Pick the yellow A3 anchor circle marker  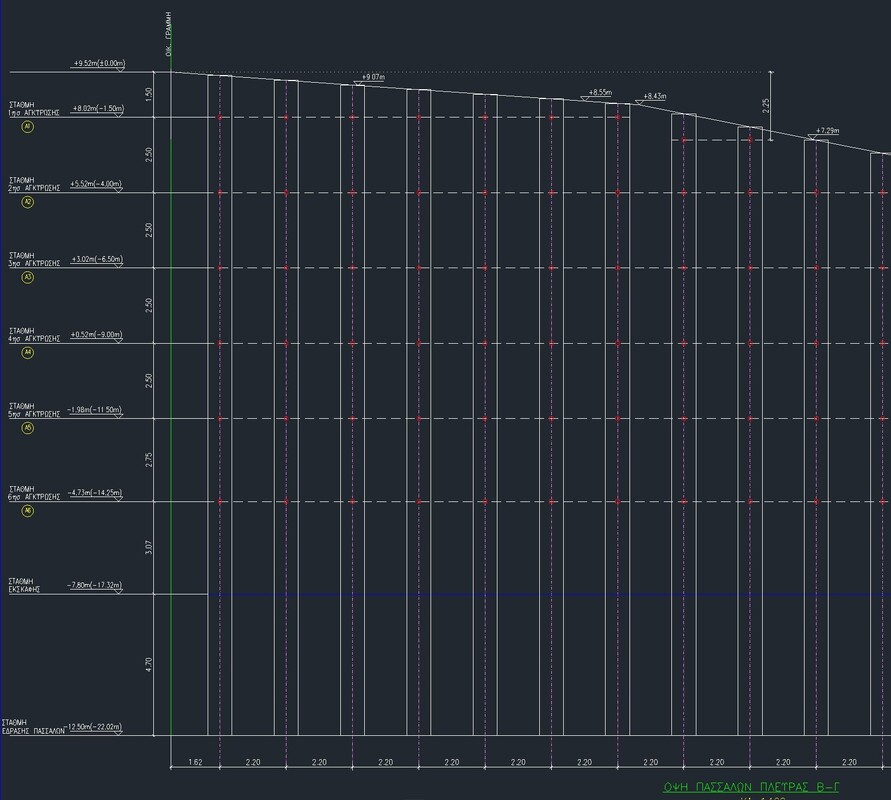coord(28,277)
